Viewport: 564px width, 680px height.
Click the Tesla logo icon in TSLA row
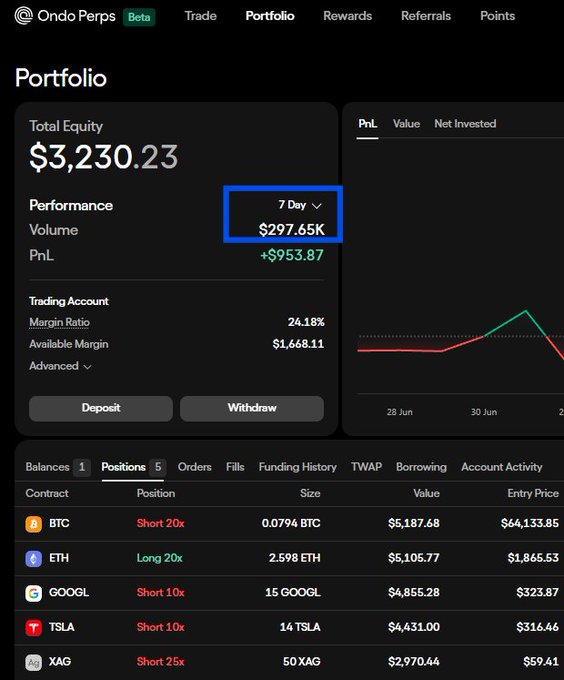tap(33, 628)
